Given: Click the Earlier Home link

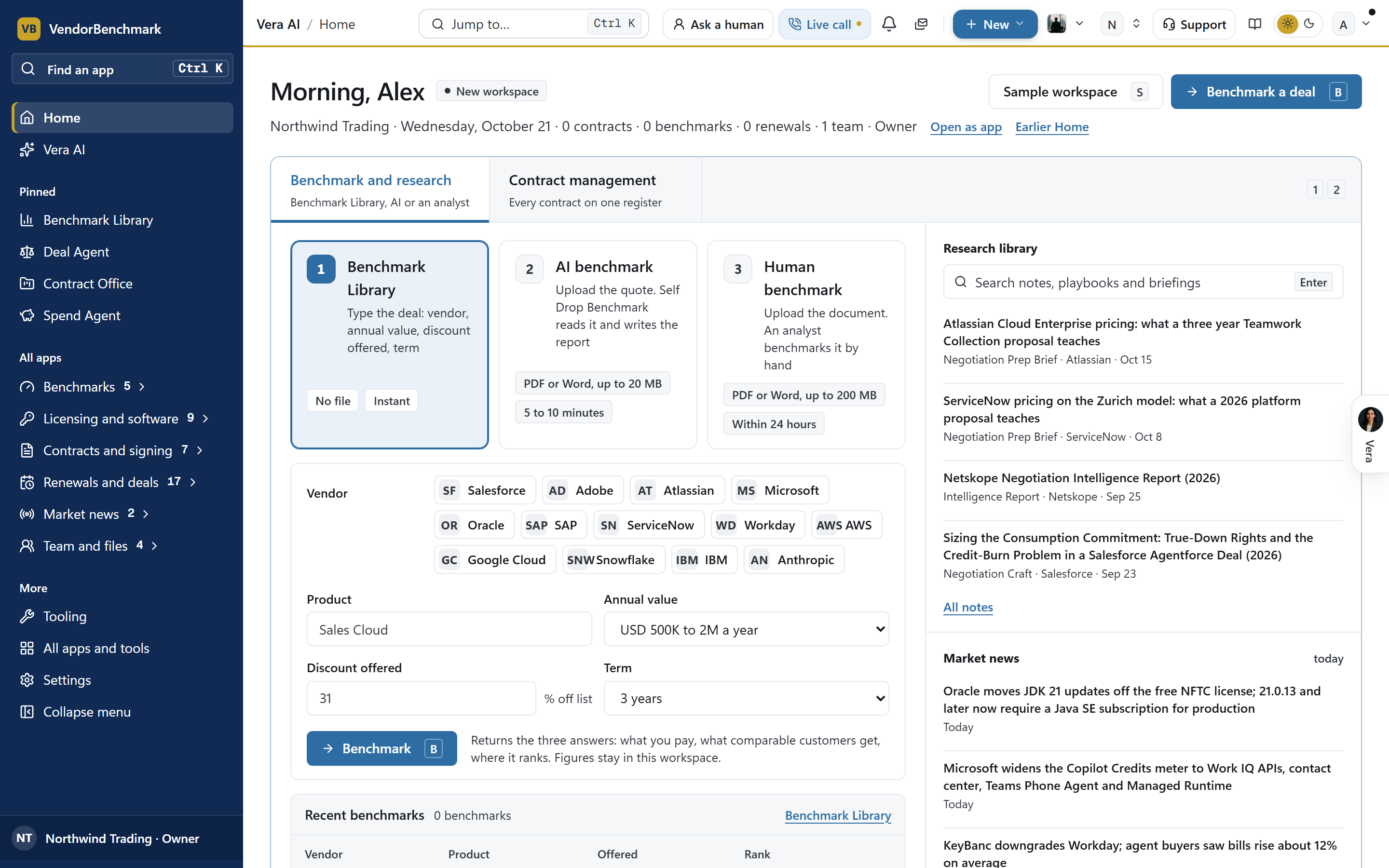Looking at the screenshot, I should (x=1051, y=127).
